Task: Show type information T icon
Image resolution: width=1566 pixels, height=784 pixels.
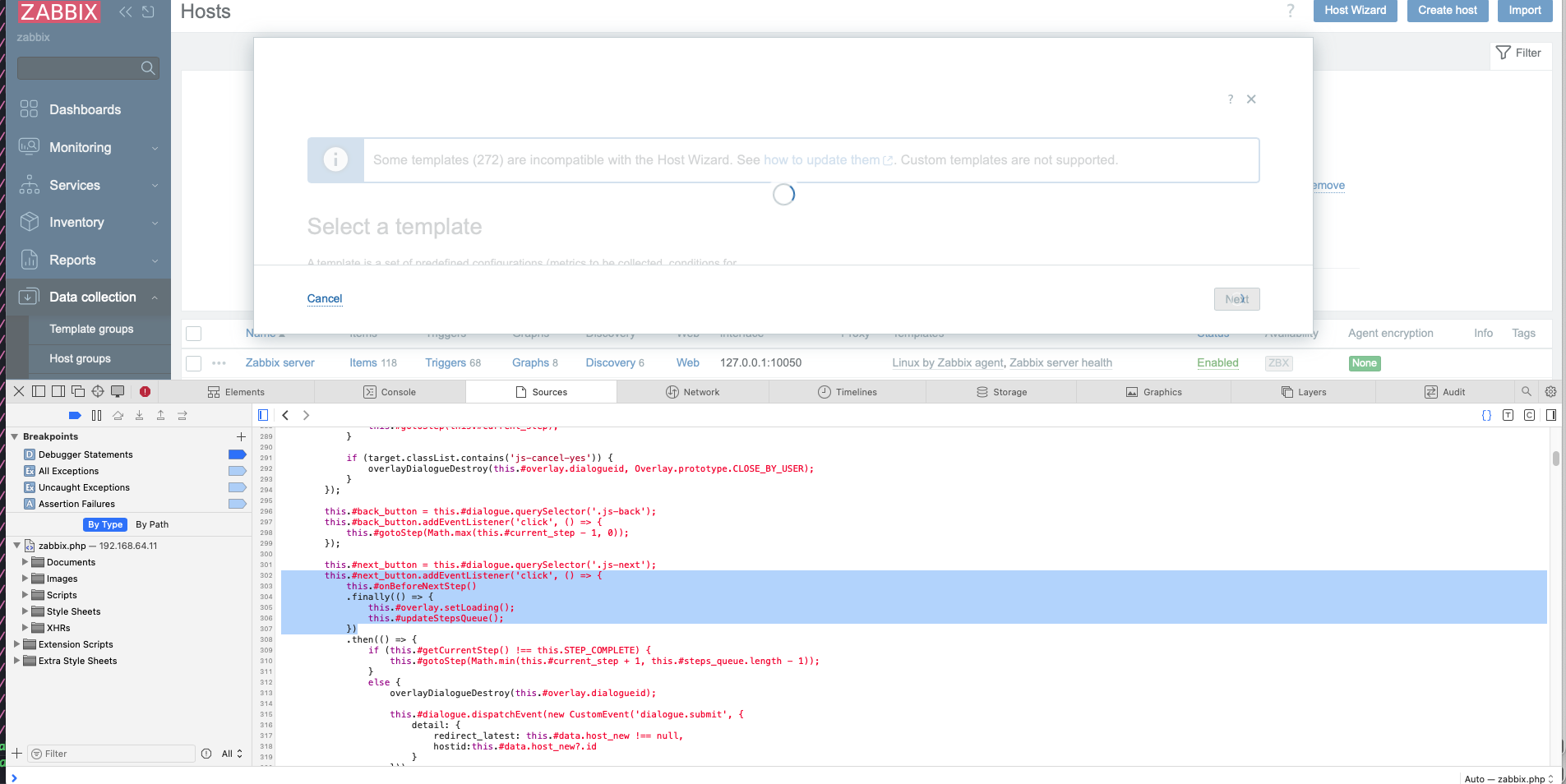Action: point(1508,415)
